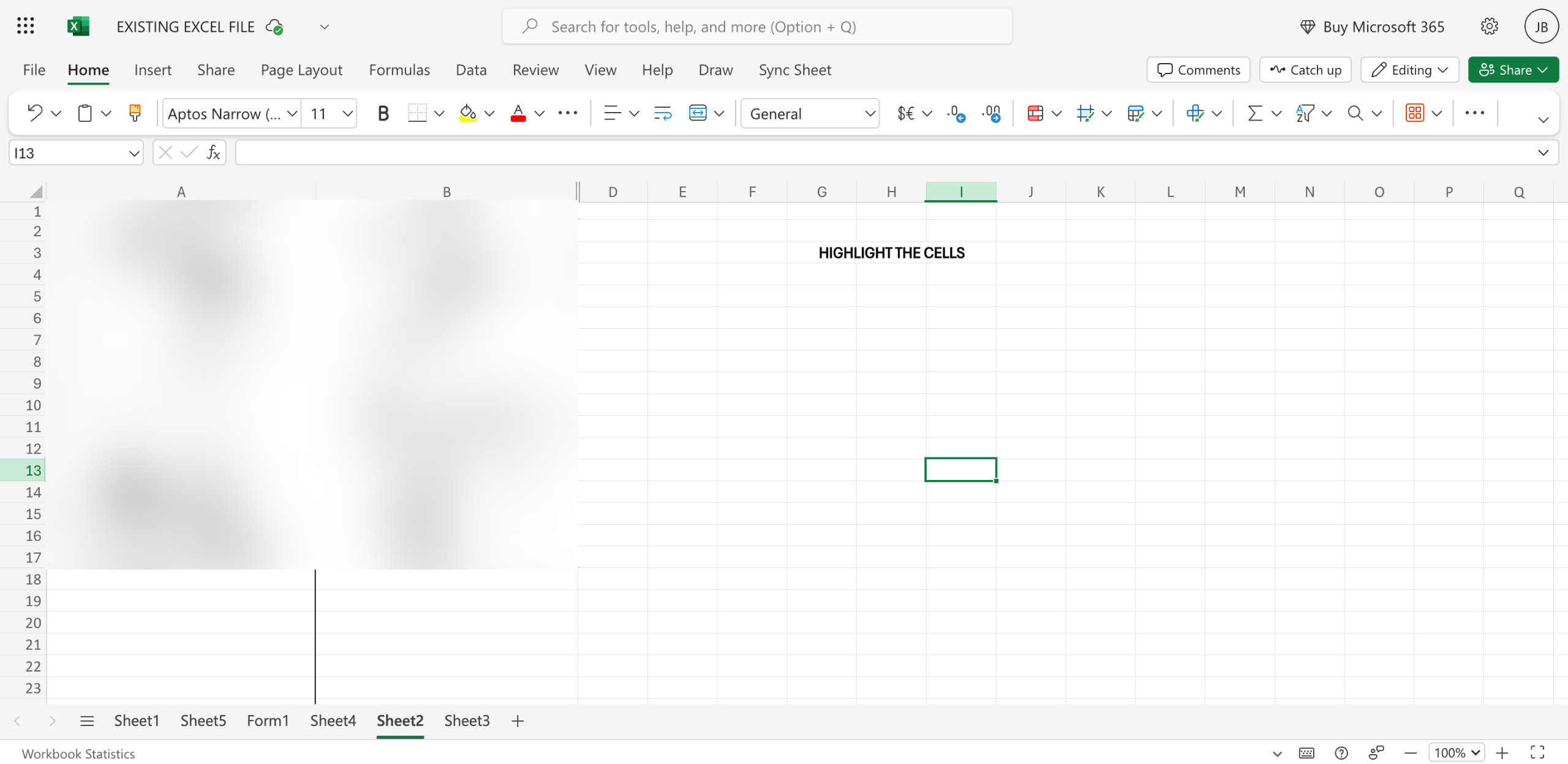
Task: Click the AutoSum sigma icon
Action: click(1255, 113)
